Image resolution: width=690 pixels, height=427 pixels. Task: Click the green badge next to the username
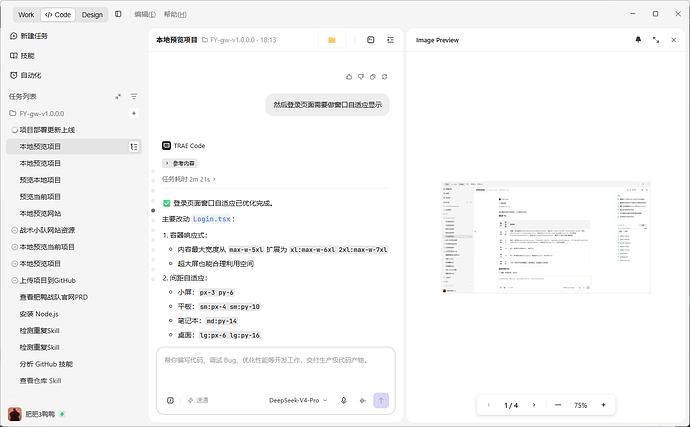point(62,414)
